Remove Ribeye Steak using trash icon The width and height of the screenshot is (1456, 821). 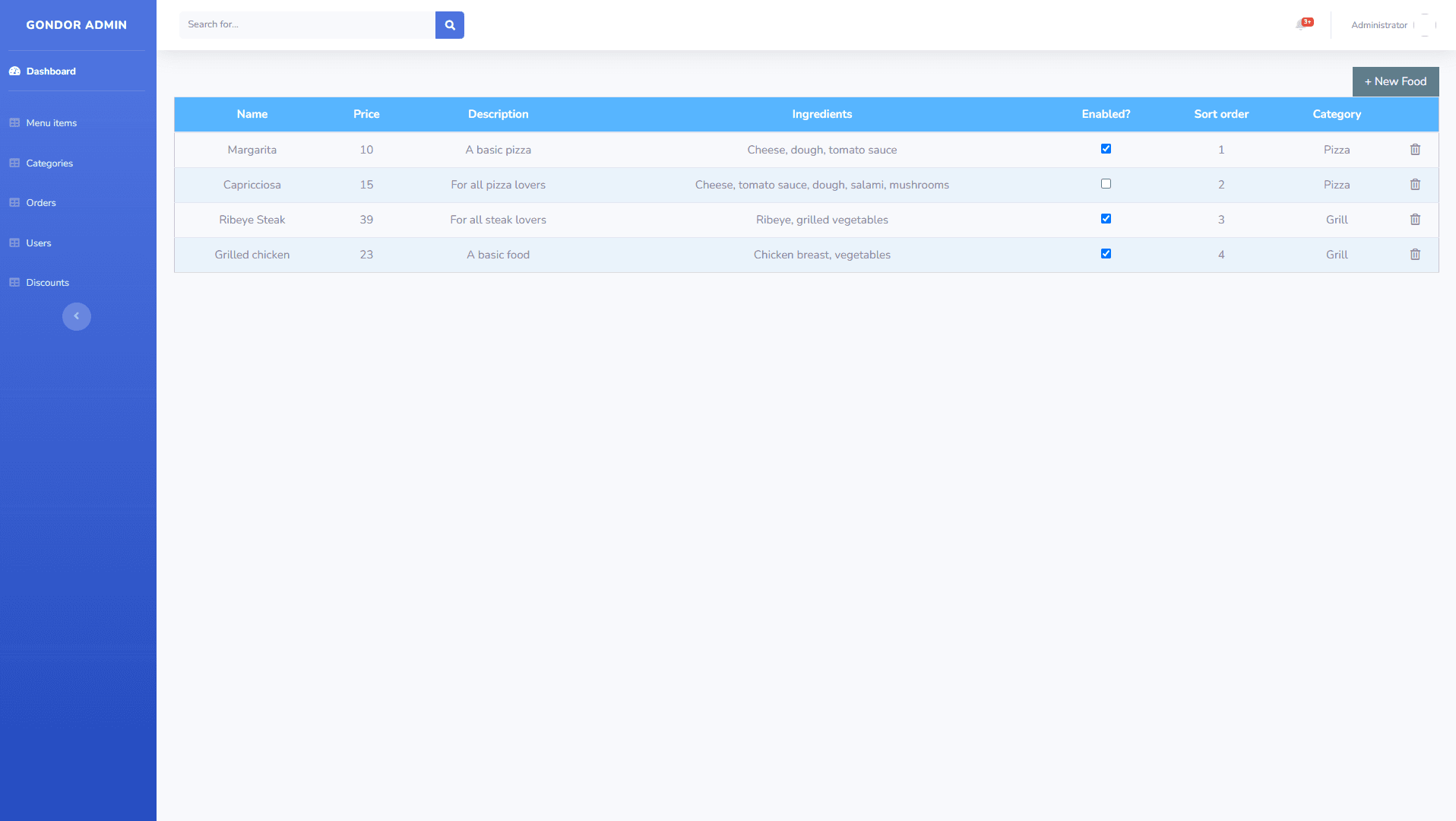coord(1414,220)
